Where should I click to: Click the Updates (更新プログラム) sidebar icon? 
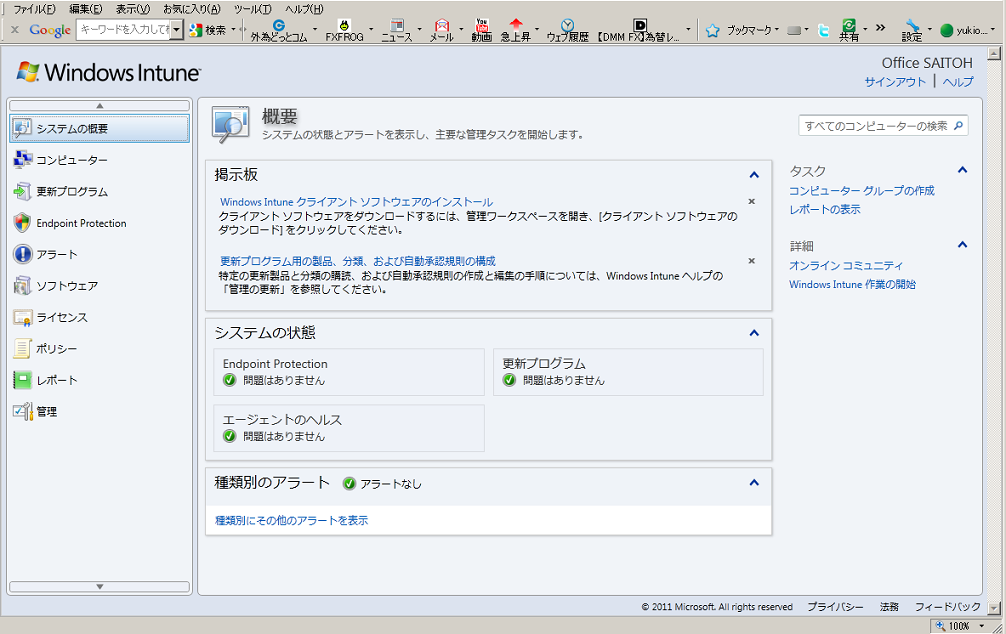[22, 191]
